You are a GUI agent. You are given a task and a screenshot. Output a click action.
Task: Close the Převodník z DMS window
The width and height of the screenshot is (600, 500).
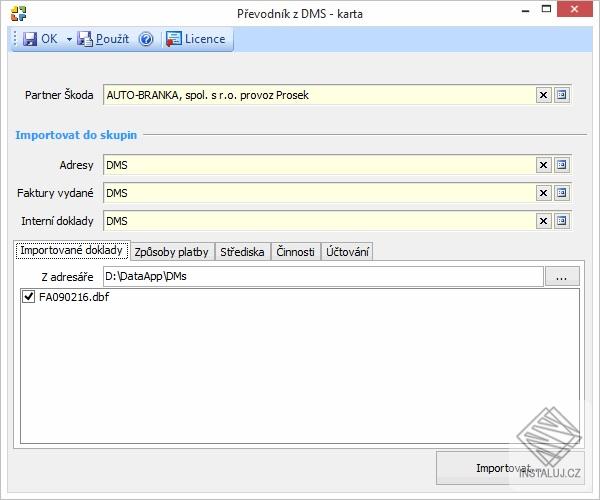click(574, 10)
